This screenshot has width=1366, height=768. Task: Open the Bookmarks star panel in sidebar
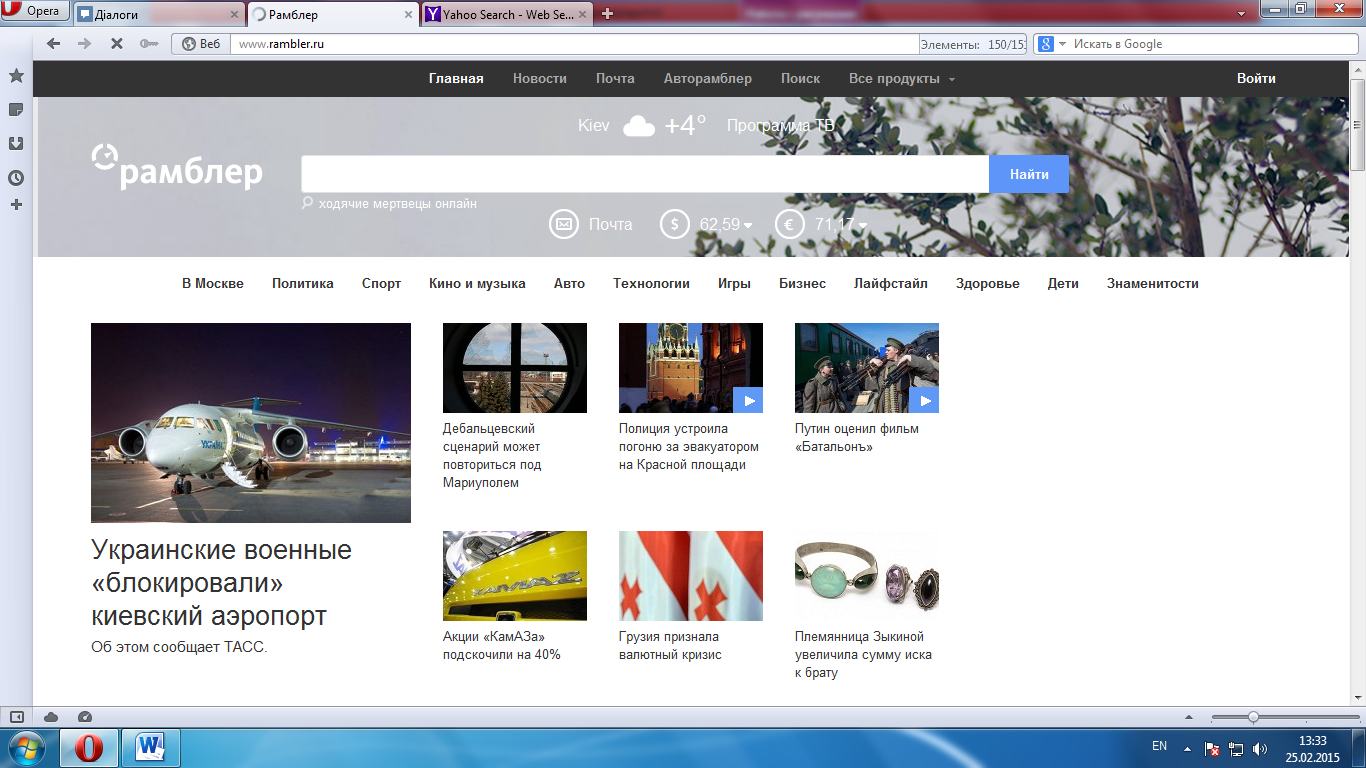pos(16,76)
